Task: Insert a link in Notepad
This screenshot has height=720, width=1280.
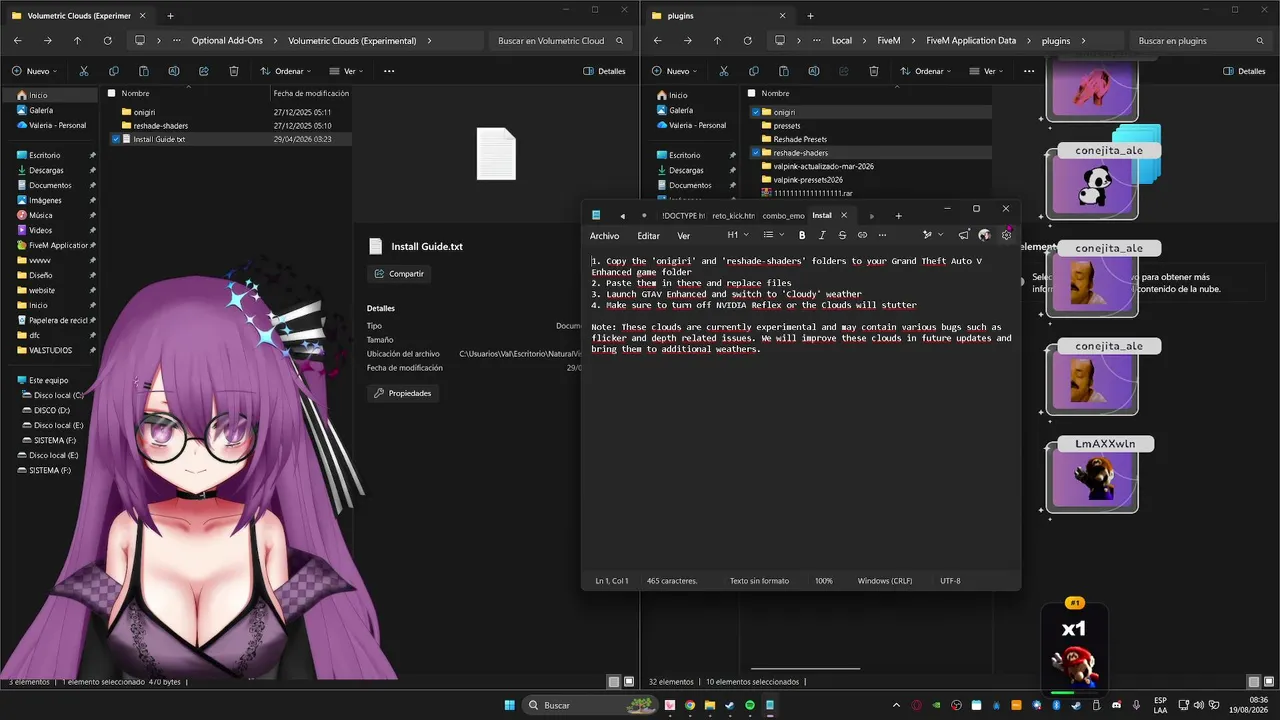Action: pos(862,235)
